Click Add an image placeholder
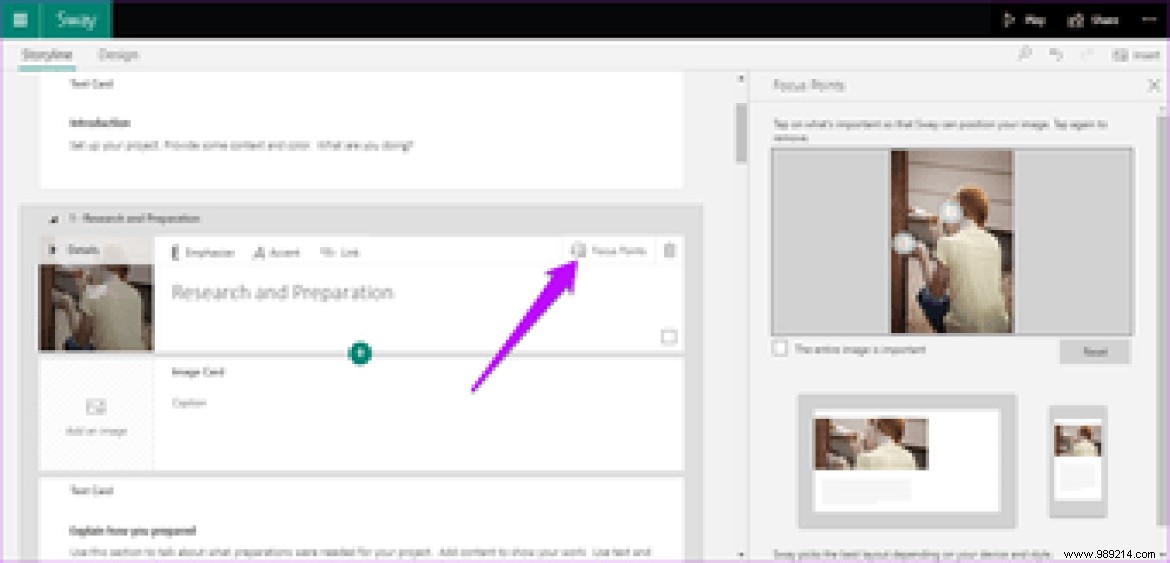This screenshot has height=563, width=1170. click(x=96, y=416)
